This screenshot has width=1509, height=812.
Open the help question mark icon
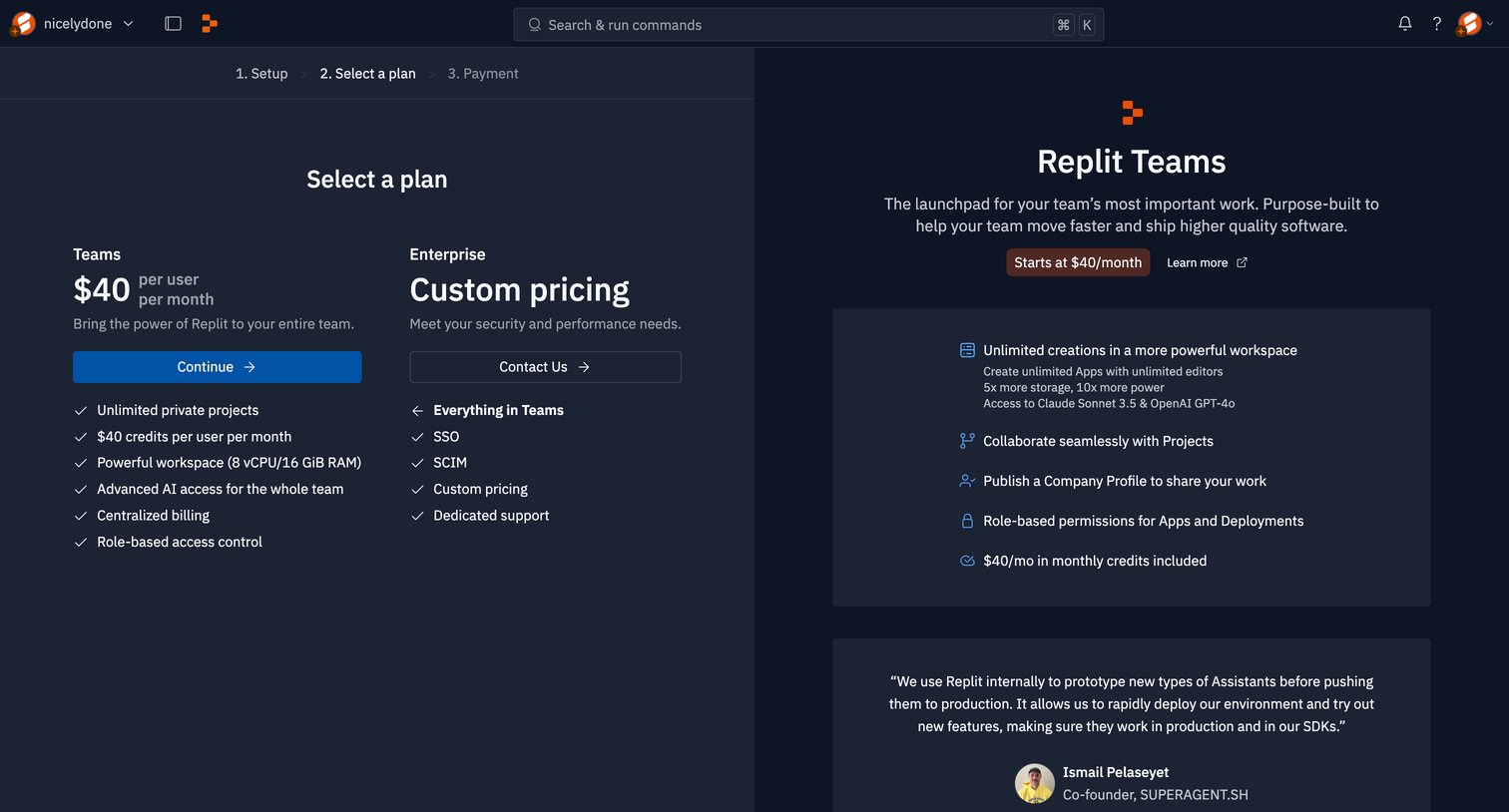click(x=1437, y=24)
